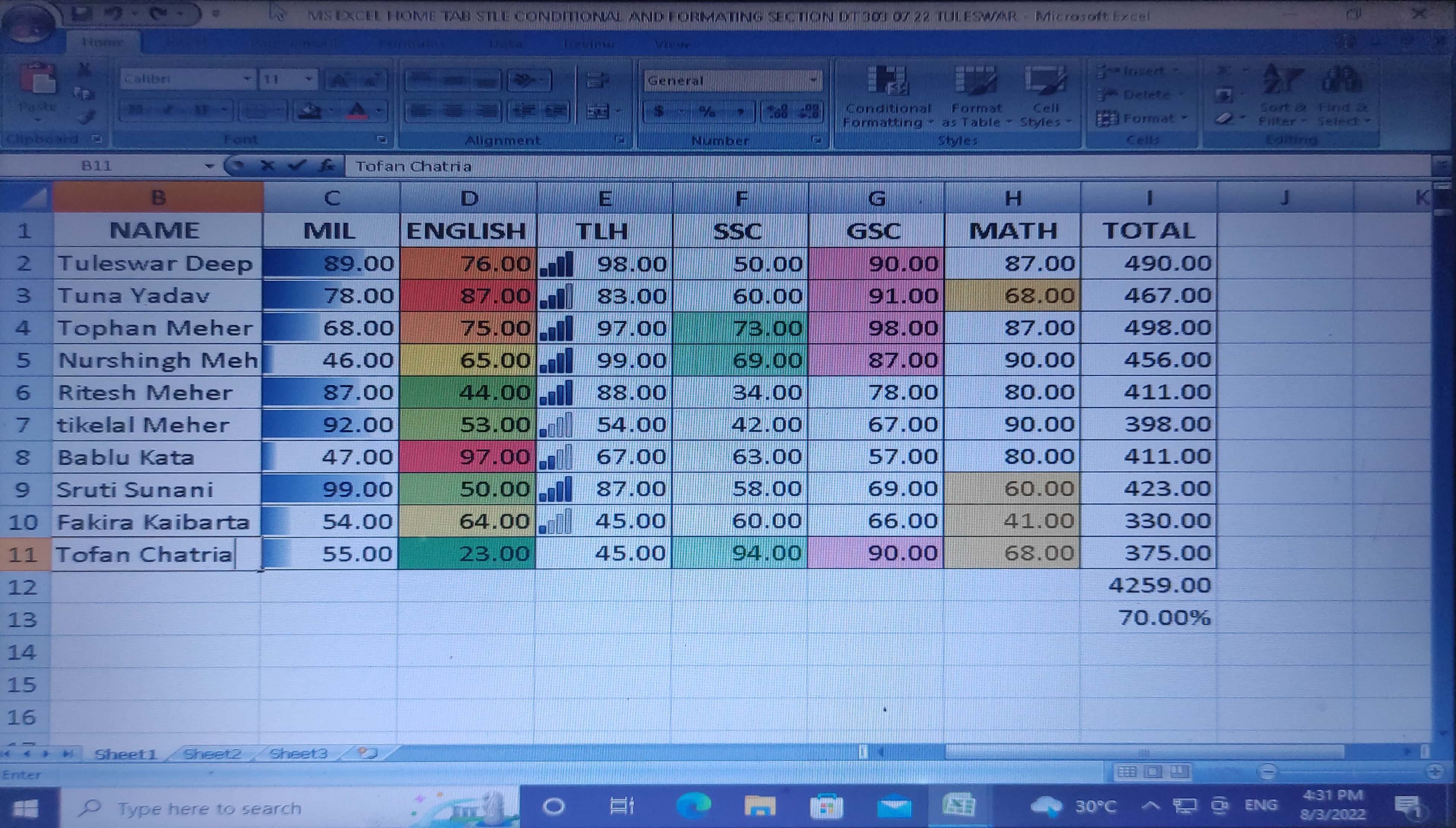This screenshot has height=828, width=1456.
Task: Open the Sheet3 worksheet tab
Action: (x=298, y=754)
